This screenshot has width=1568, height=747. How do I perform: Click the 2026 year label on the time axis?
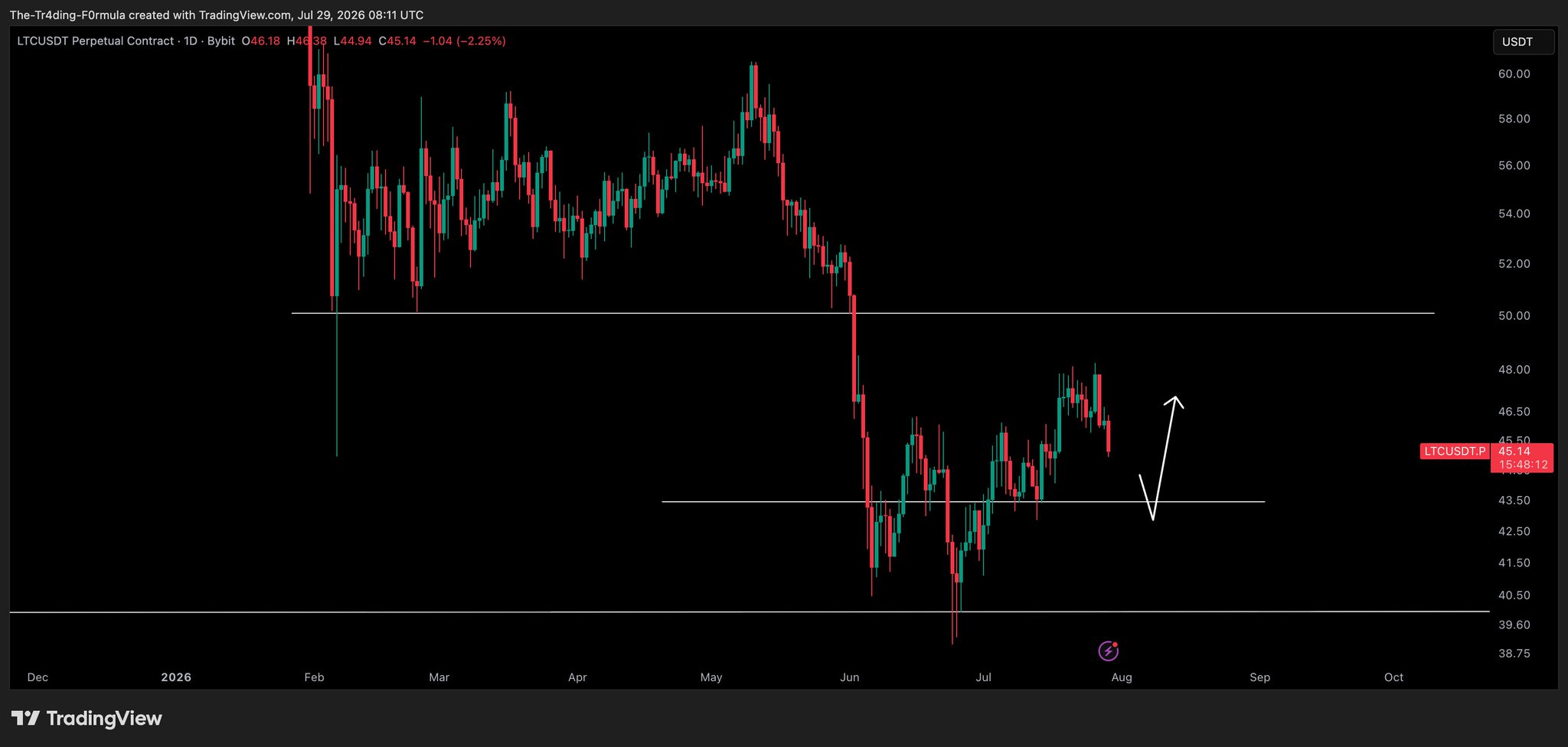pos(176,677)
